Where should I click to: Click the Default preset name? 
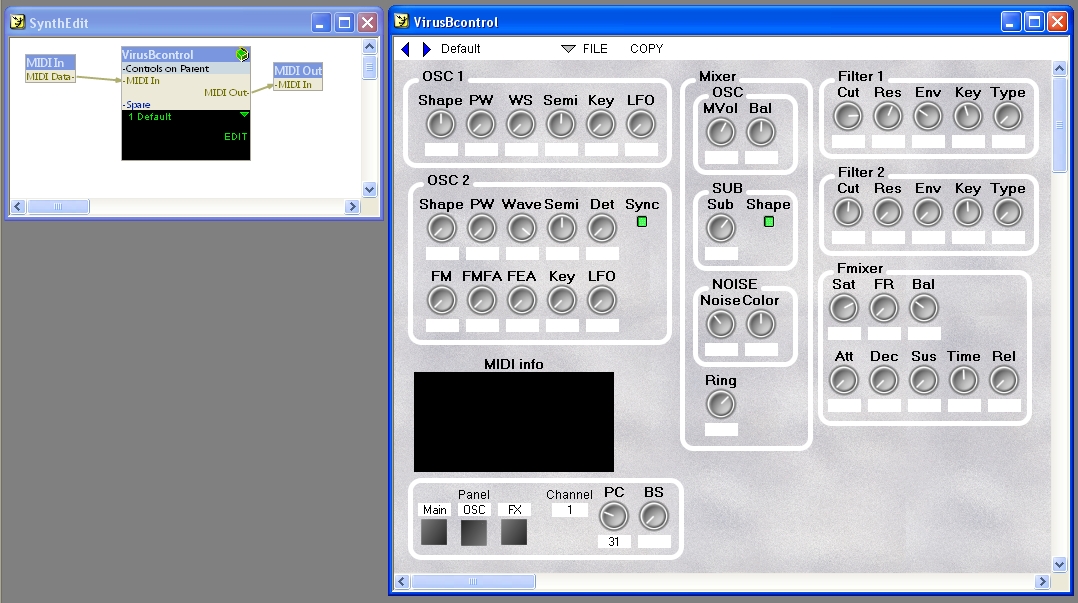click(x=461, y=49)
